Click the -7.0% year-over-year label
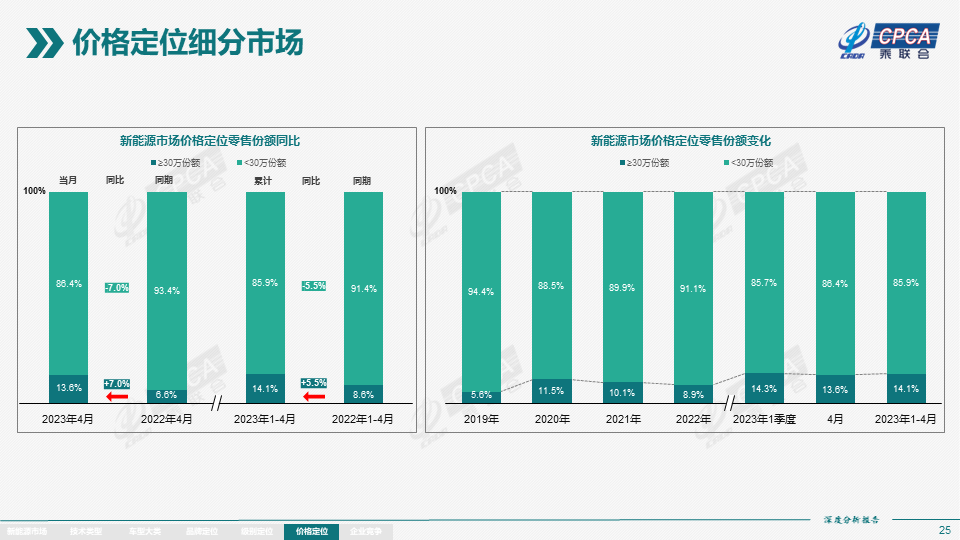Viewport: 960px width, 540px height. [117, 288]
